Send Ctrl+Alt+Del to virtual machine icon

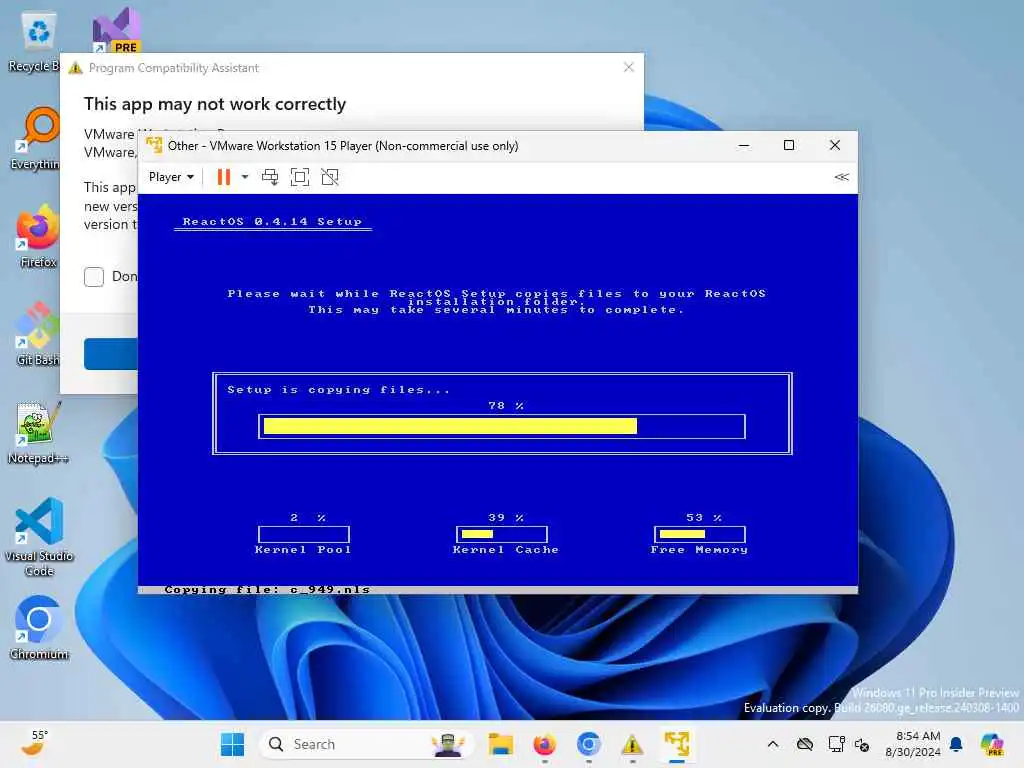coord(270,177)
